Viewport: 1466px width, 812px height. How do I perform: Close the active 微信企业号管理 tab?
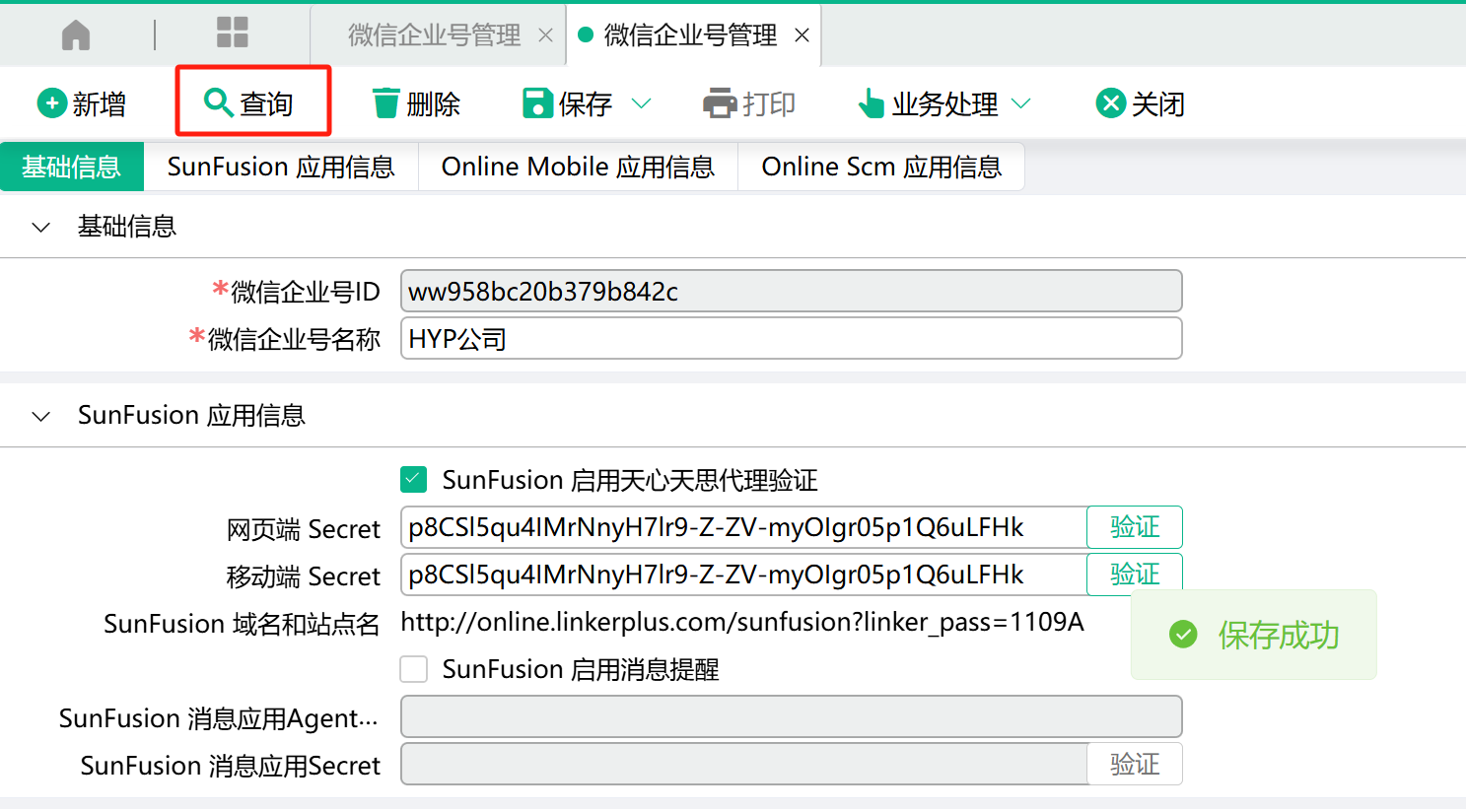pyautogui.click(x=803, y=35)
